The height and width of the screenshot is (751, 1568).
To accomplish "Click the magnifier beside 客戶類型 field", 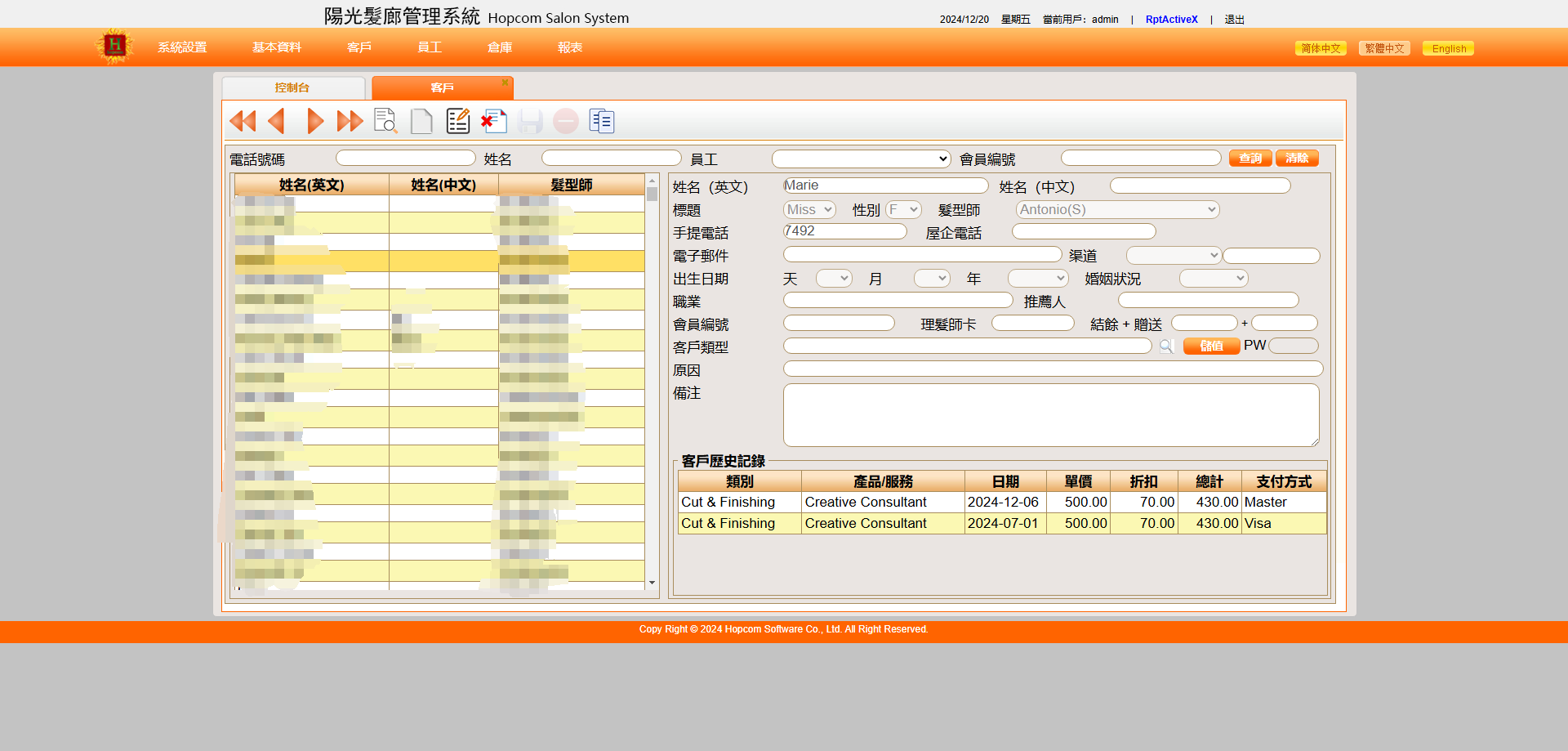I will tap(1166, 346).
